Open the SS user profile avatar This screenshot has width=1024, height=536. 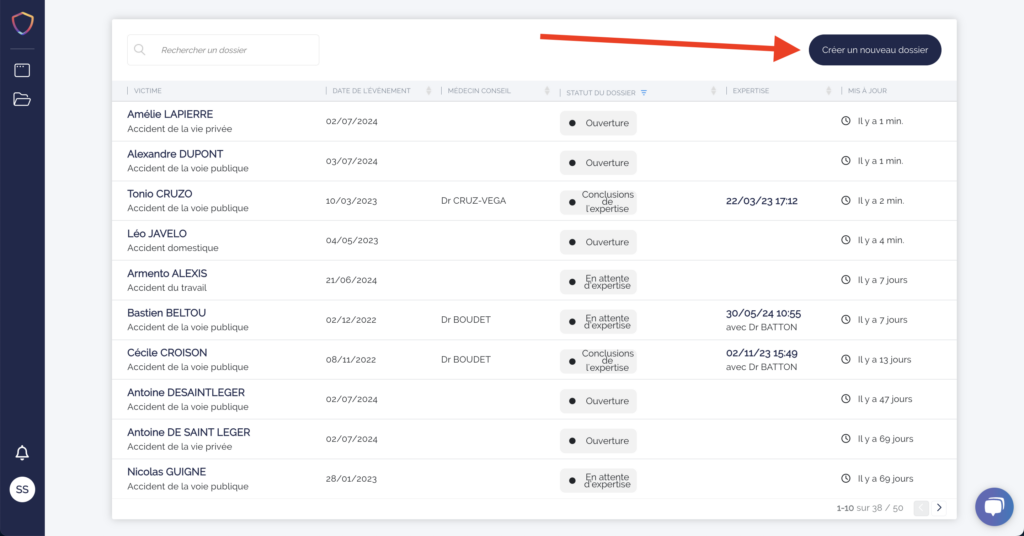(22, 489)
